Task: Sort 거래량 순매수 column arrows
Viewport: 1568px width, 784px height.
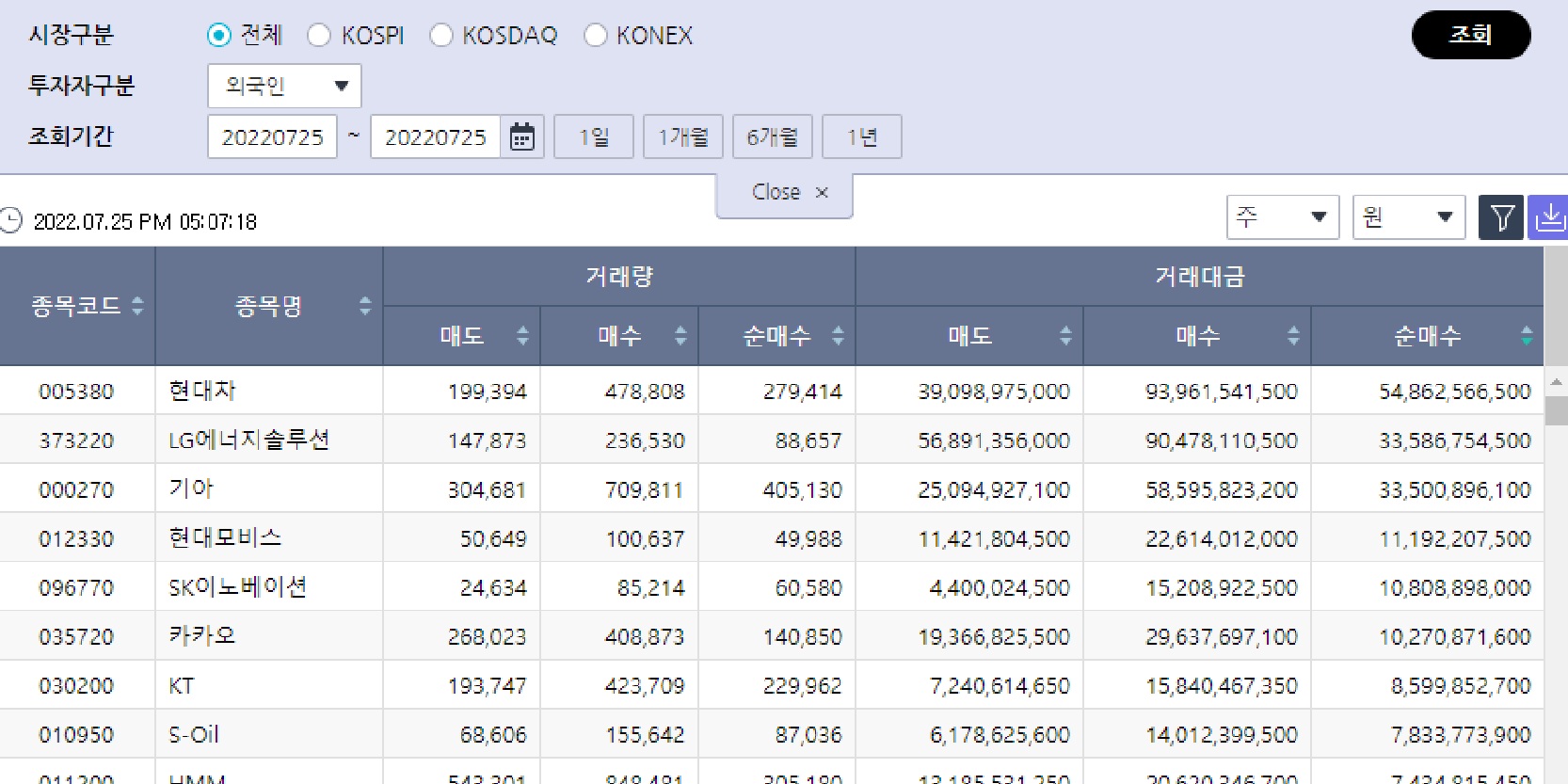Action: 838,336
